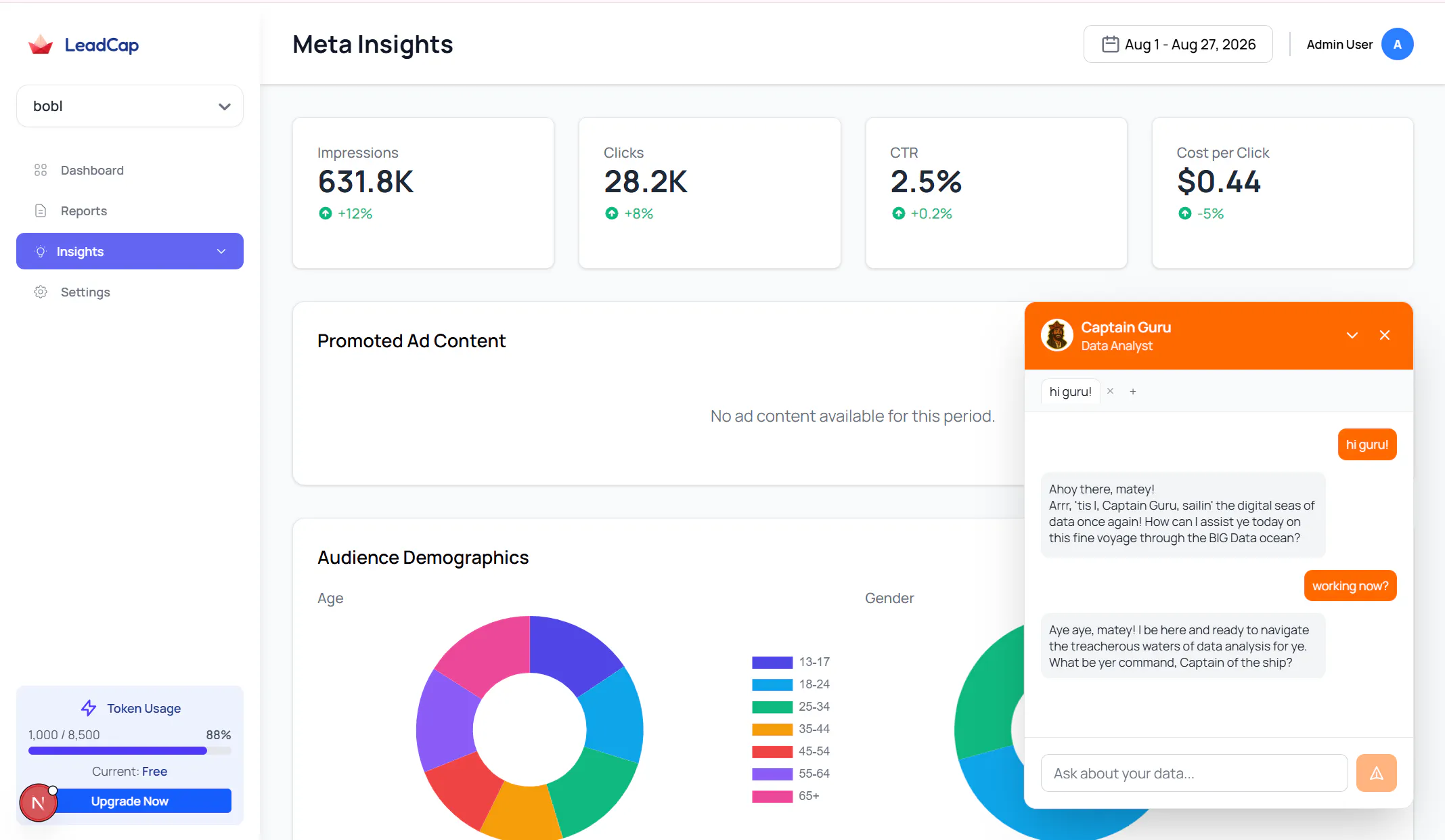
Task: Add a new chat tab with plus
Action: coord(1133,391)
